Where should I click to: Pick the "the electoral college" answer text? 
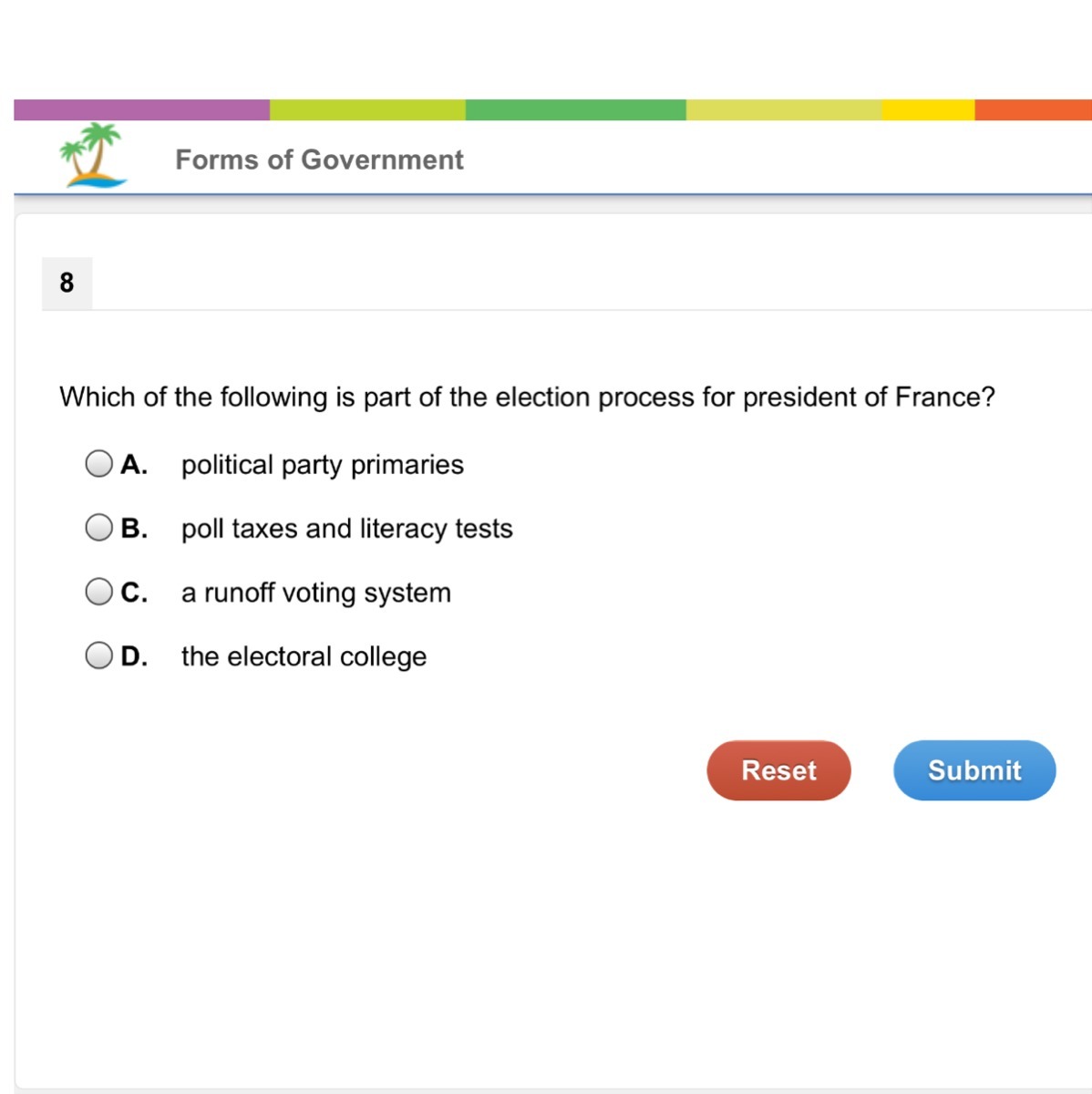(x=304, y=656)
